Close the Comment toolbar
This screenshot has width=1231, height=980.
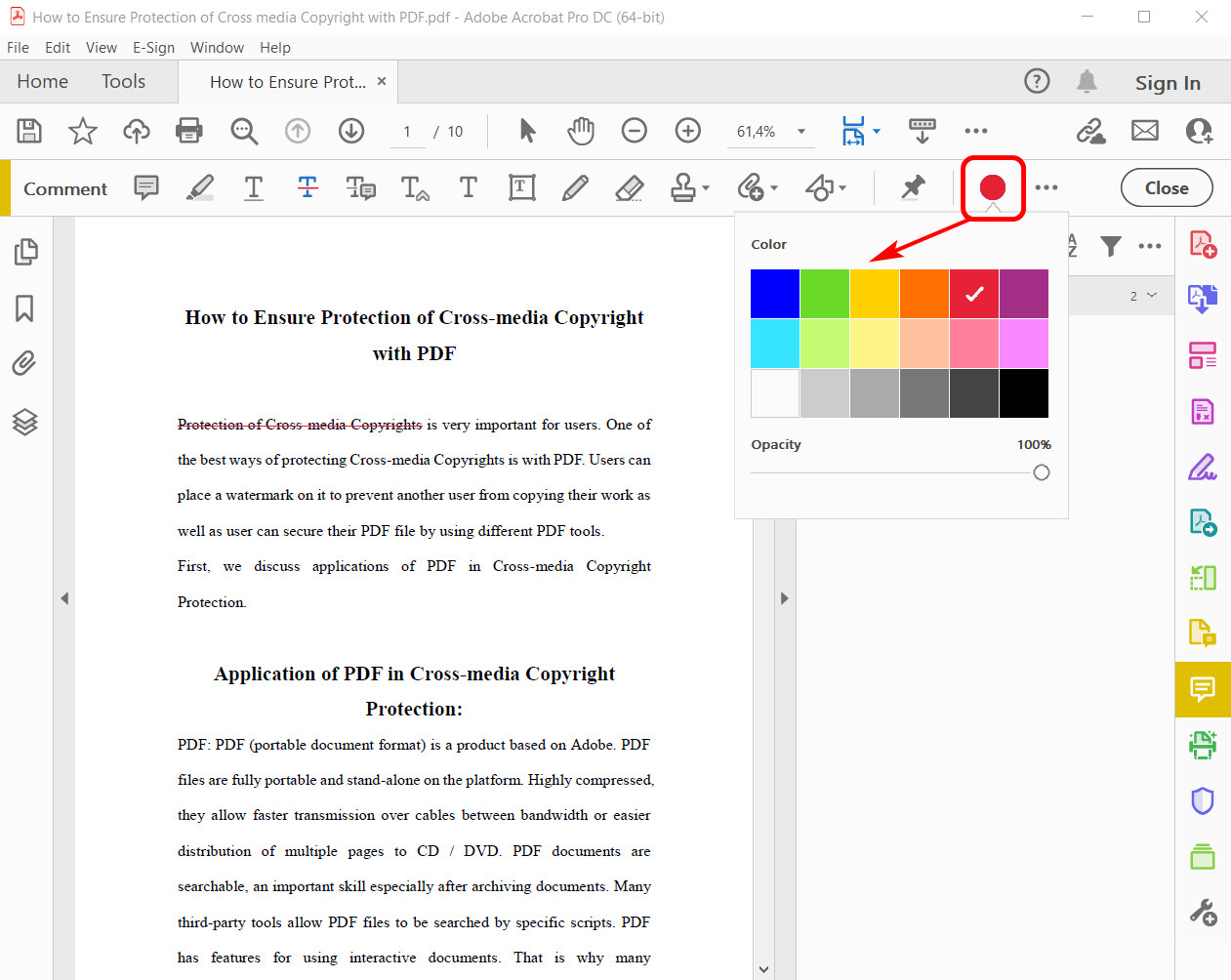tap(1166, 187)
